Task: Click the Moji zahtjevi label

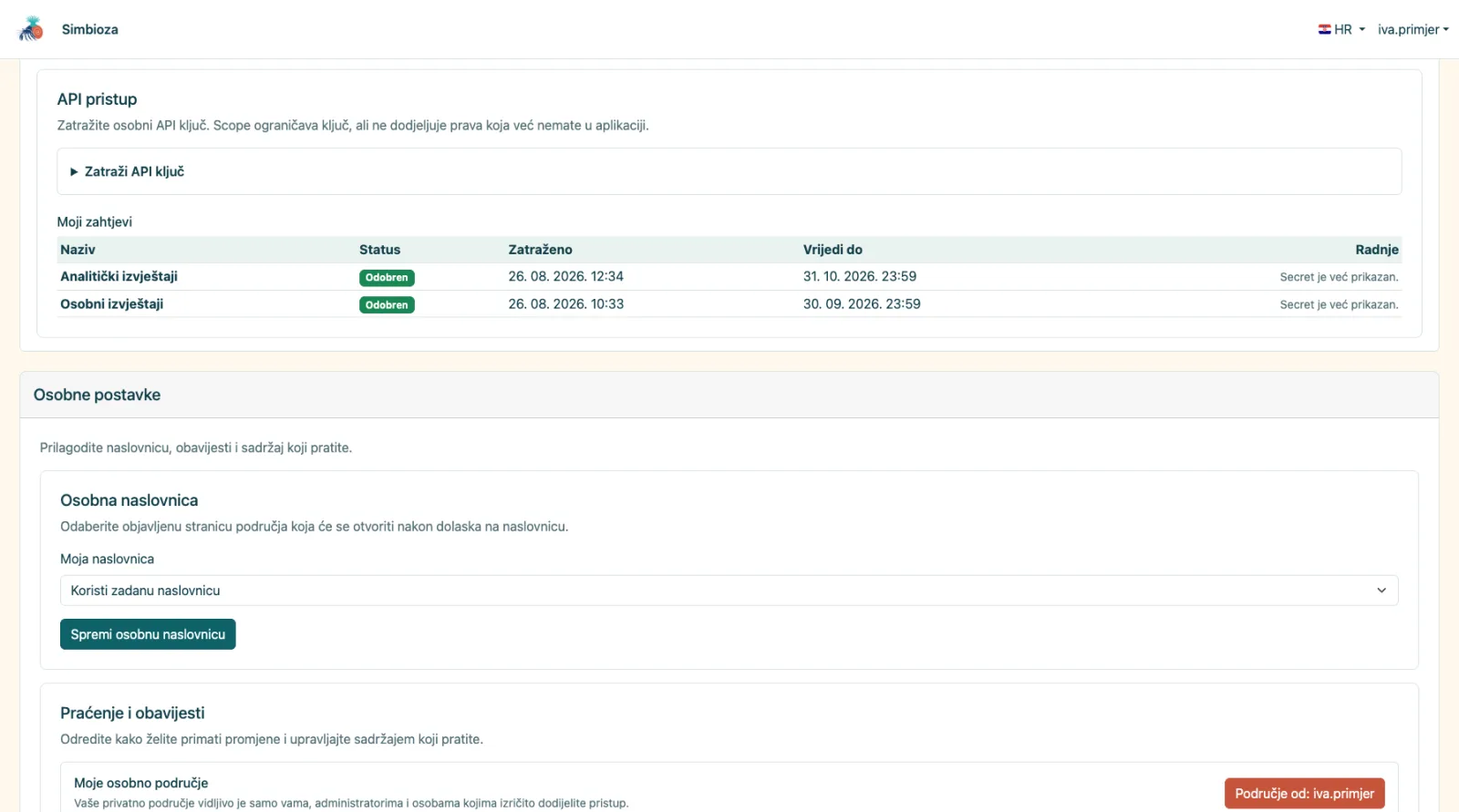Action: [94, 221]
